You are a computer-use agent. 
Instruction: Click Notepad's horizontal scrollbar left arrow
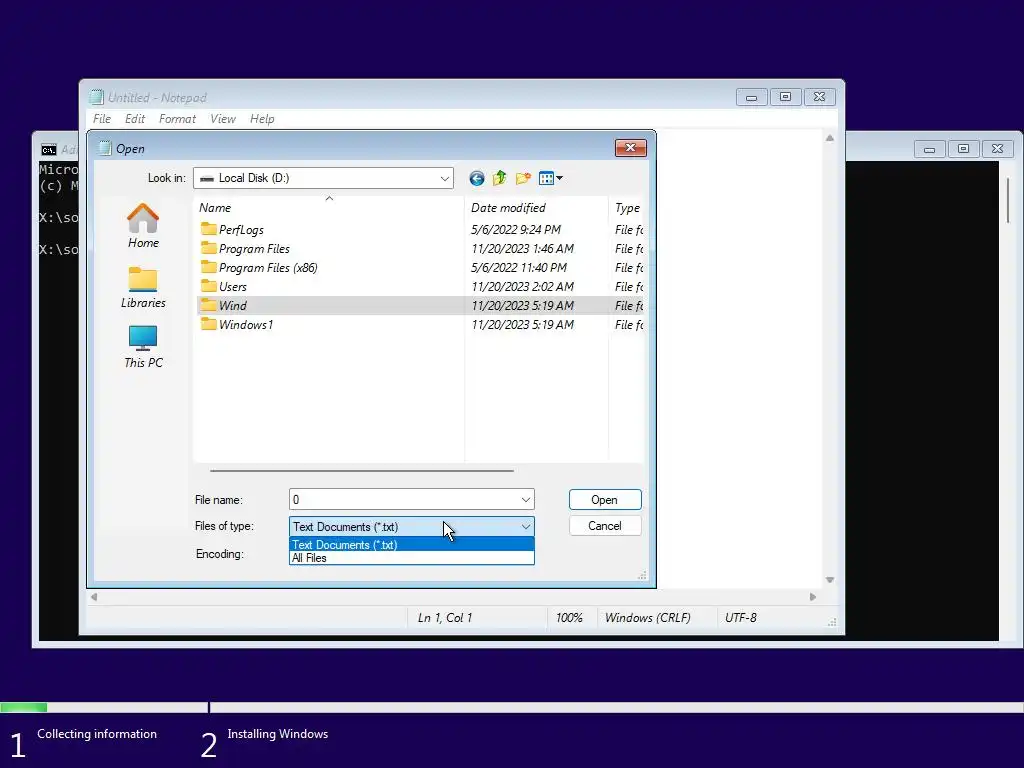pos(94,597)
